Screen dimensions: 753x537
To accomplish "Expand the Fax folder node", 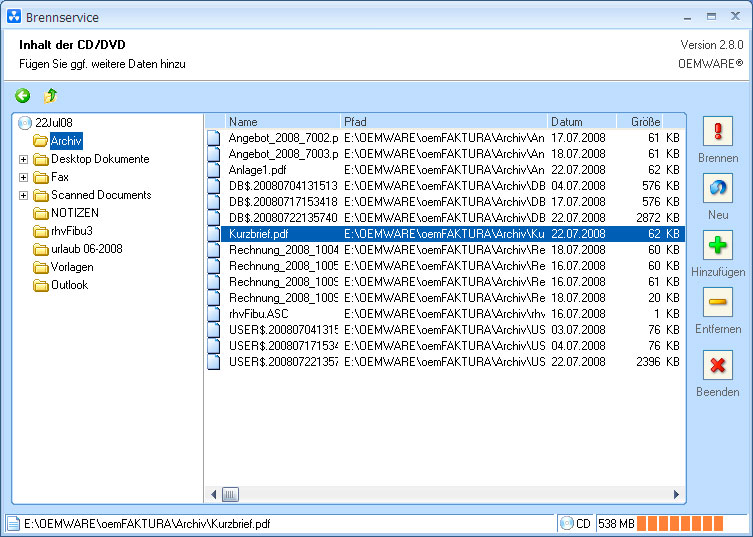I will [x=24, y=177].
